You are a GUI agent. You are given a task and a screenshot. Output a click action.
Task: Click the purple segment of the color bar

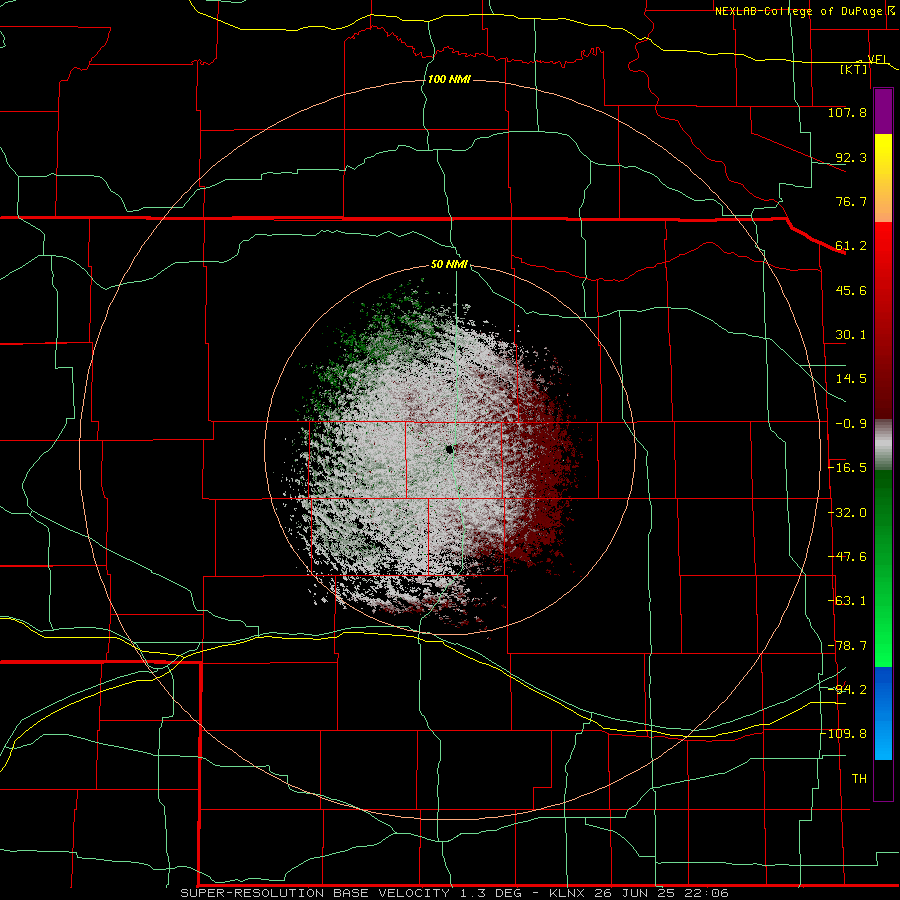coord(883,112)
